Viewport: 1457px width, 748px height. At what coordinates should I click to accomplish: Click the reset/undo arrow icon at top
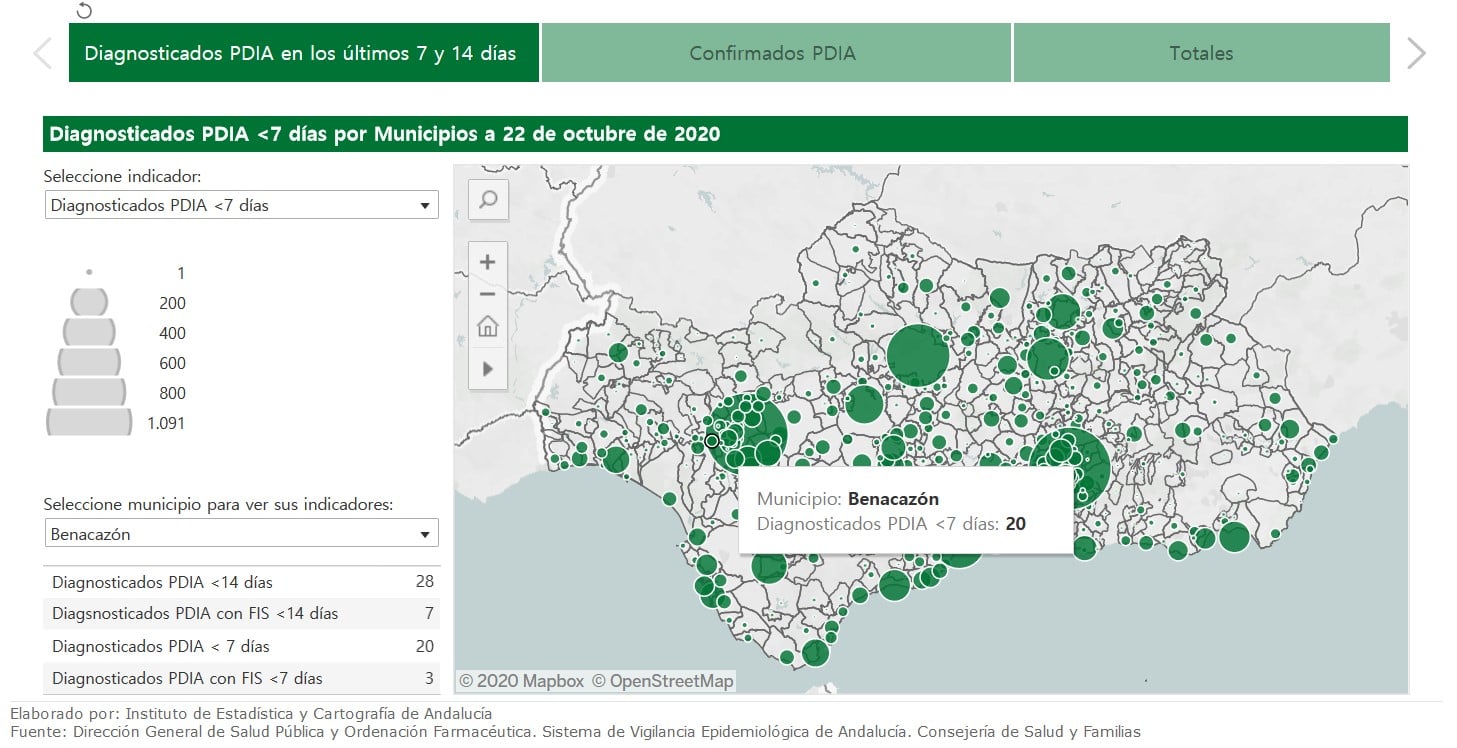[84, 11]
